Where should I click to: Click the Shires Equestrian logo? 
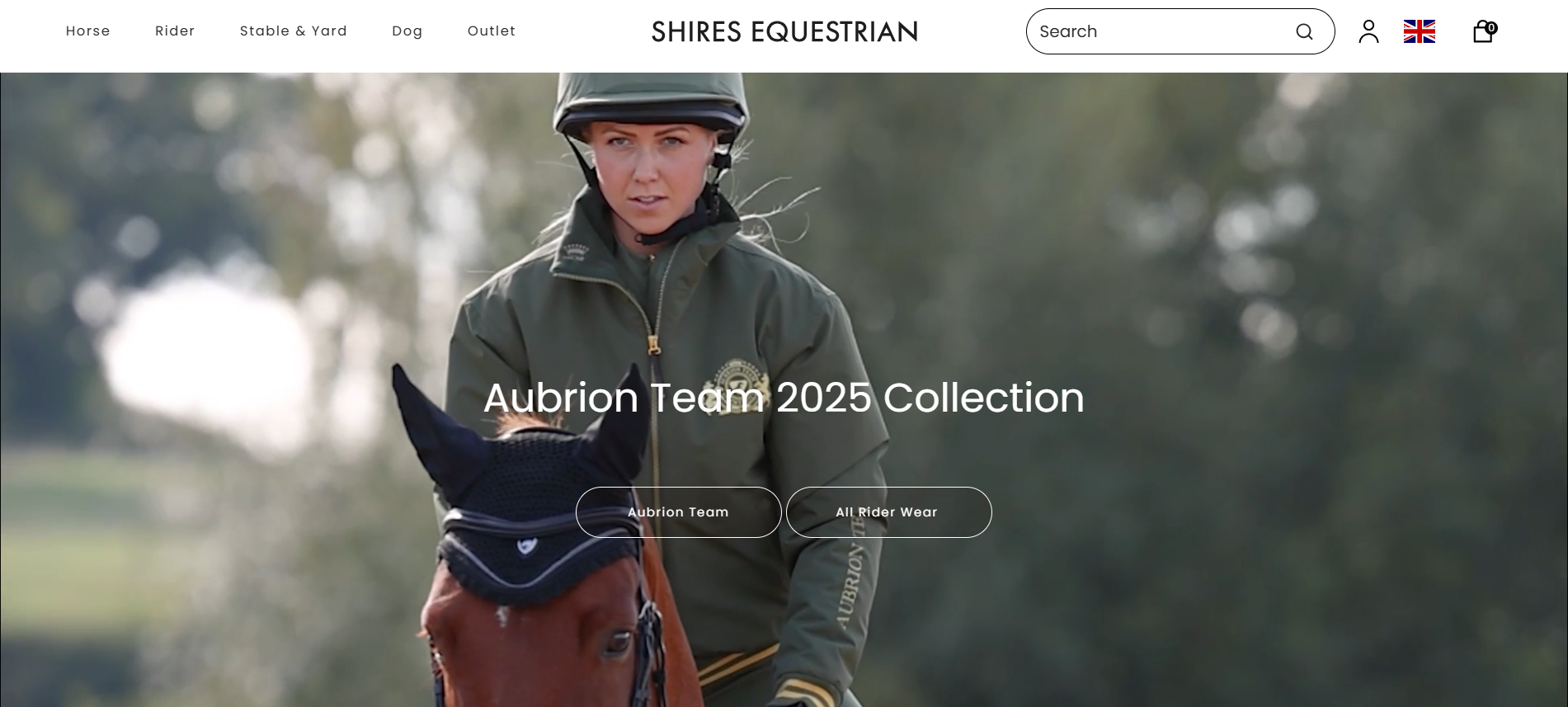[784, 31]
